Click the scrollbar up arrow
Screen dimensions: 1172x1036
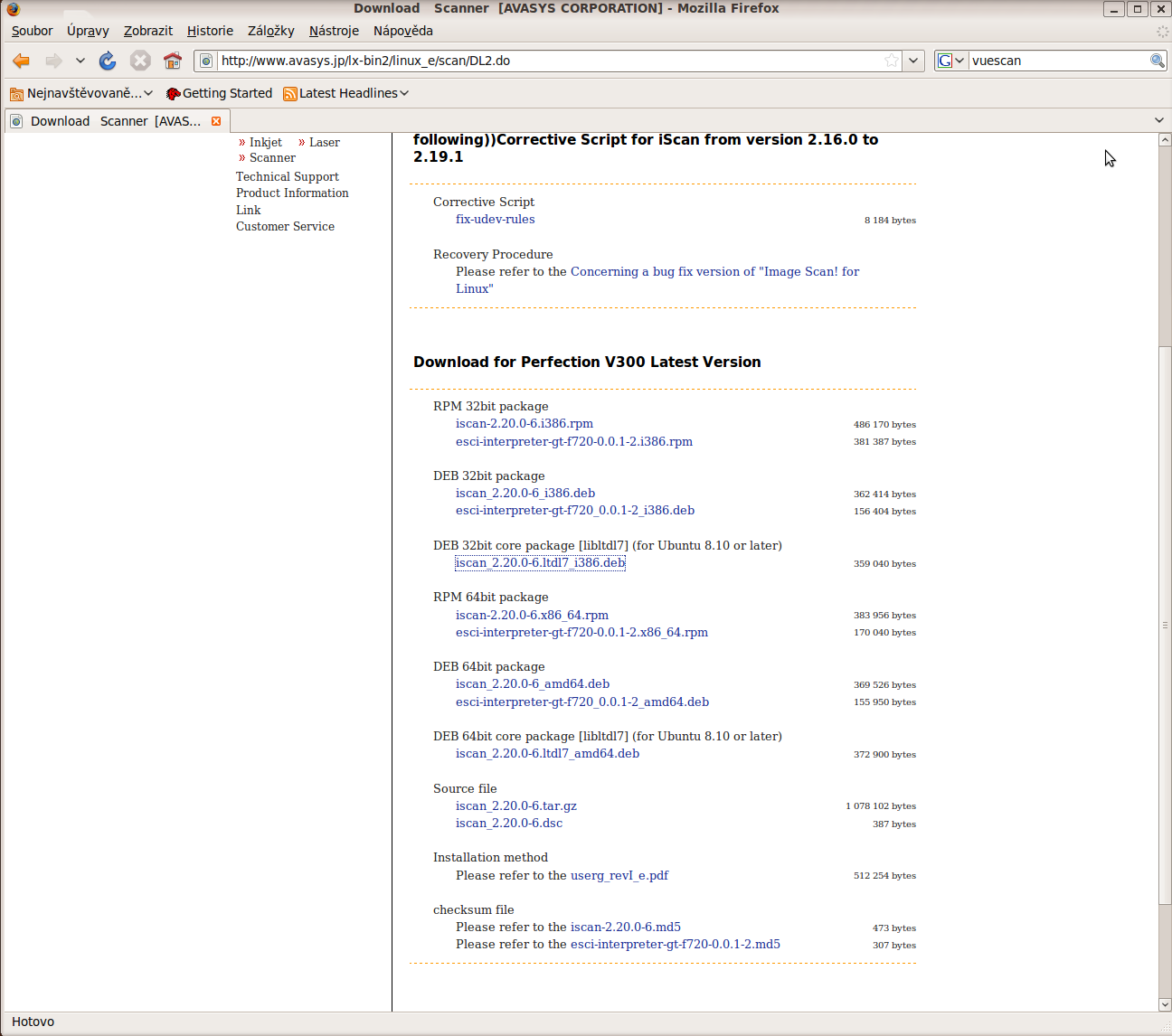(x=1165, y=140)
